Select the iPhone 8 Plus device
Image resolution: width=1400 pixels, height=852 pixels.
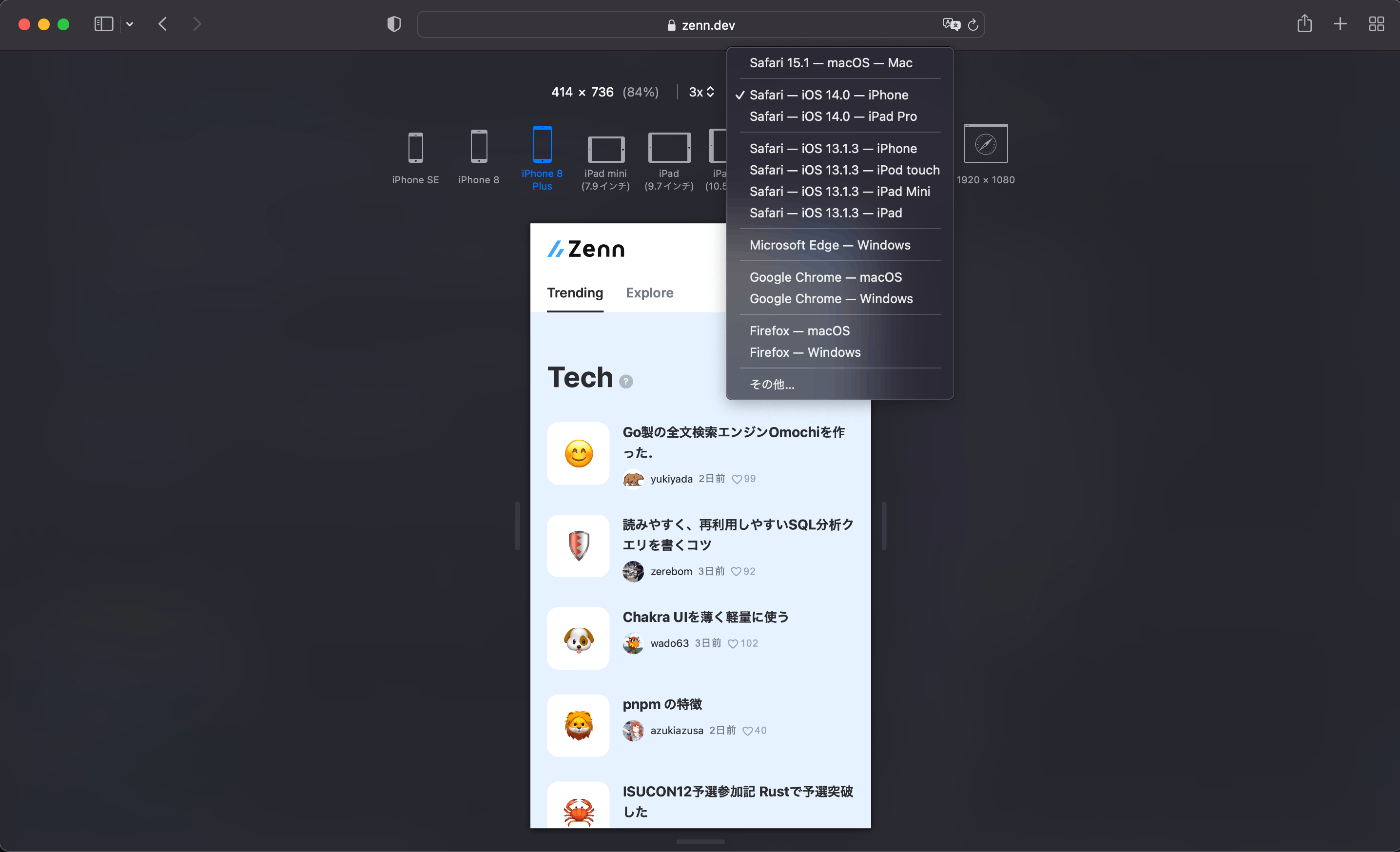pos(542,158)
